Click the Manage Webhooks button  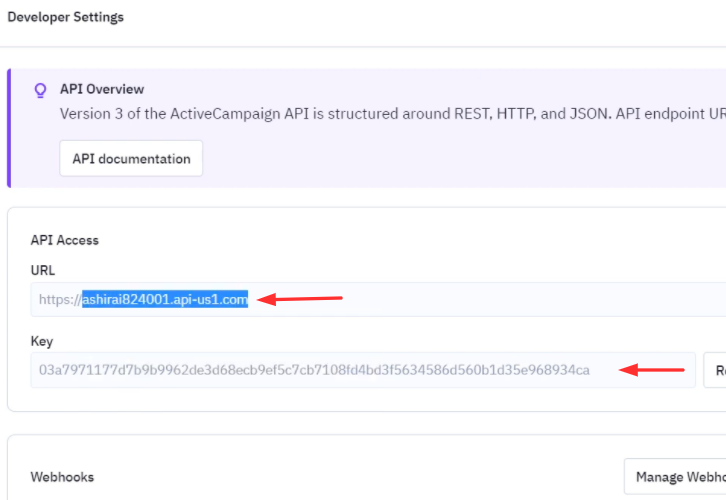(675, 476)
